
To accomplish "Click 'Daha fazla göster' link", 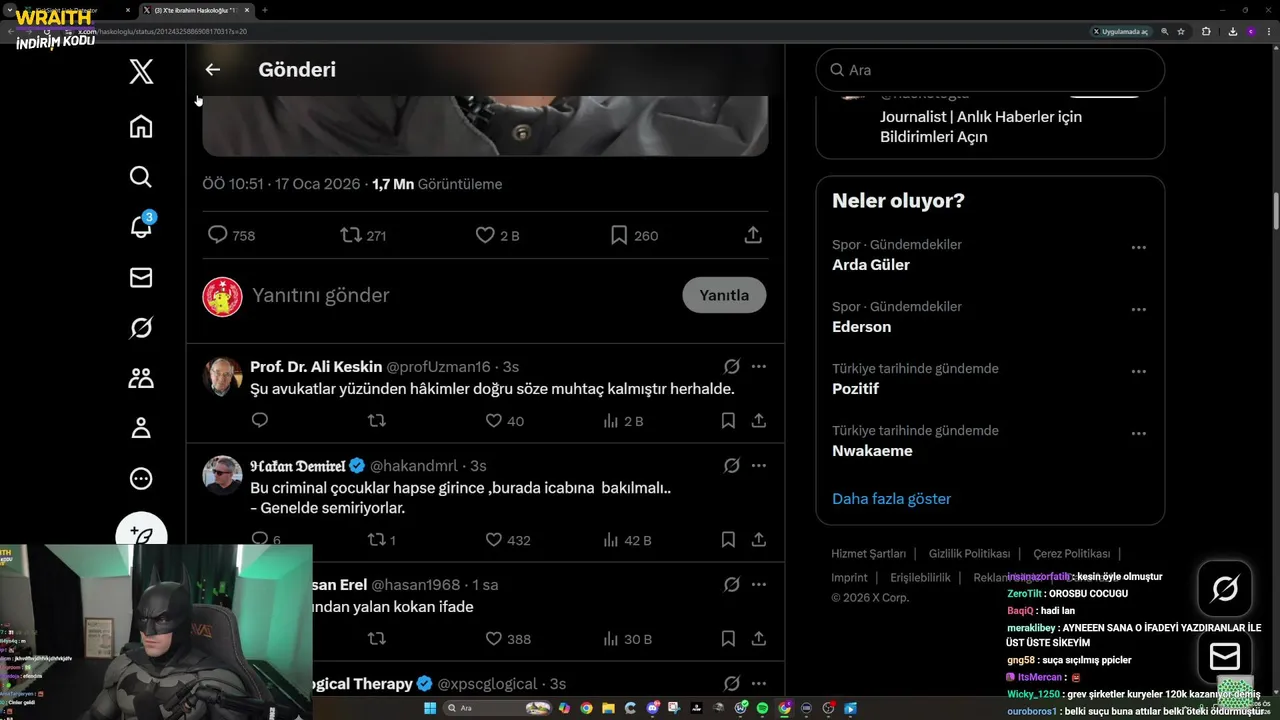I will [x=891, y=498].
